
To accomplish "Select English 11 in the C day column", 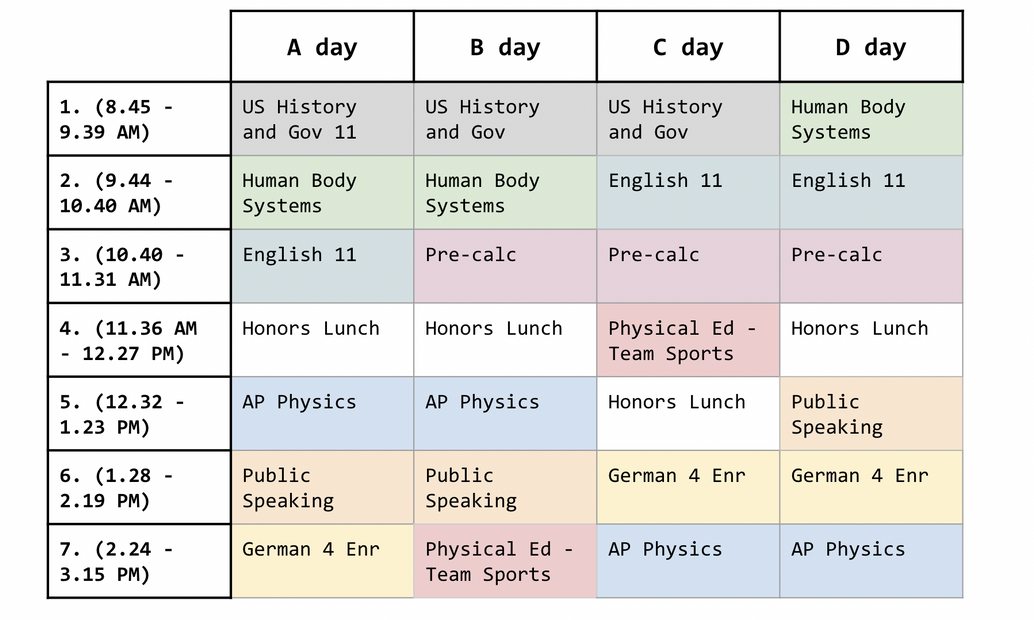I will [x=688, y=193].
